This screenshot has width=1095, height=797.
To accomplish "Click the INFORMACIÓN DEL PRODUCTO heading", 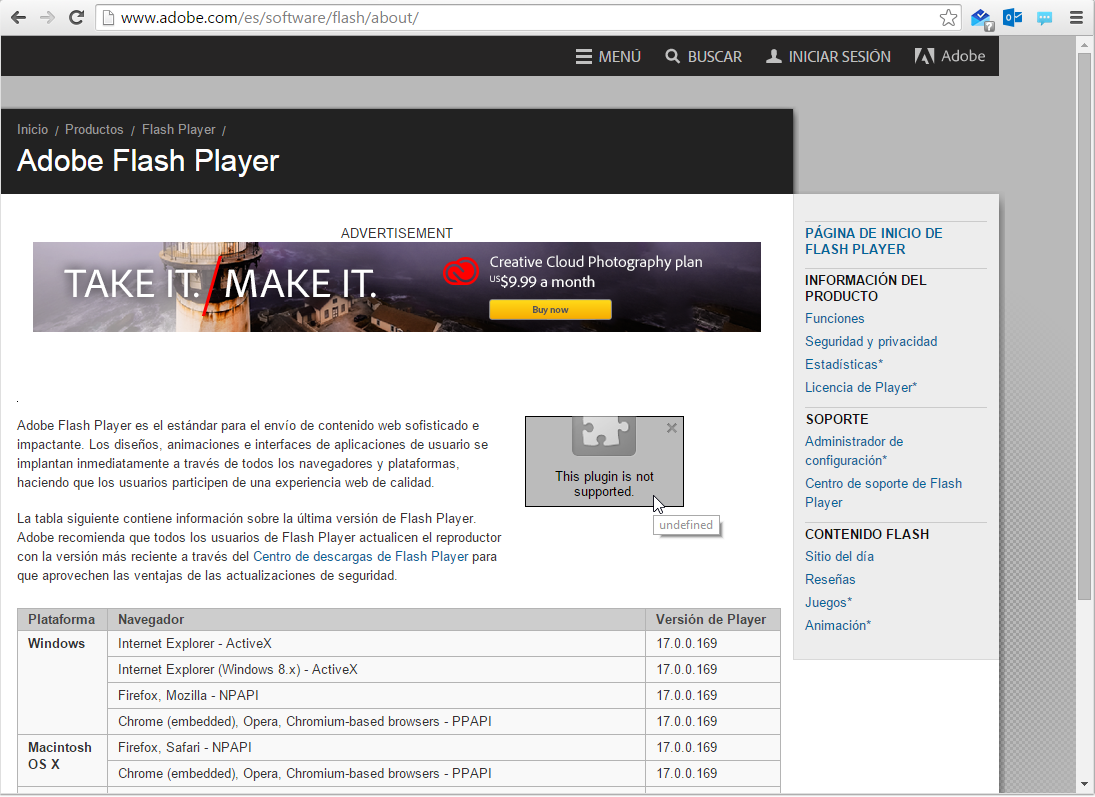I will coord(866,288).
